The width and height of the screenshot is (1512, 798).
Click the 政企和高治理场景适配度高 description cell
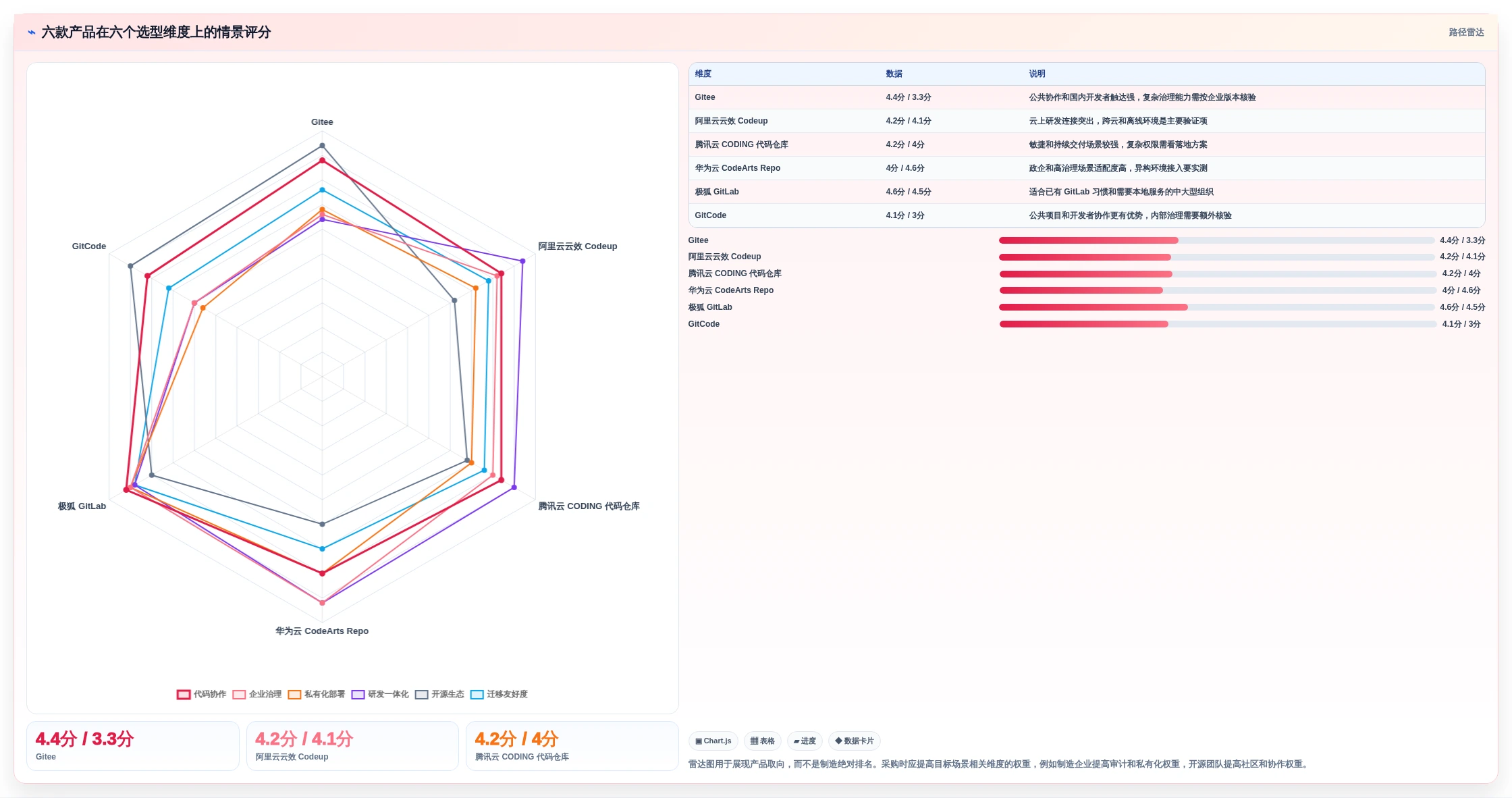(1118, 168)
